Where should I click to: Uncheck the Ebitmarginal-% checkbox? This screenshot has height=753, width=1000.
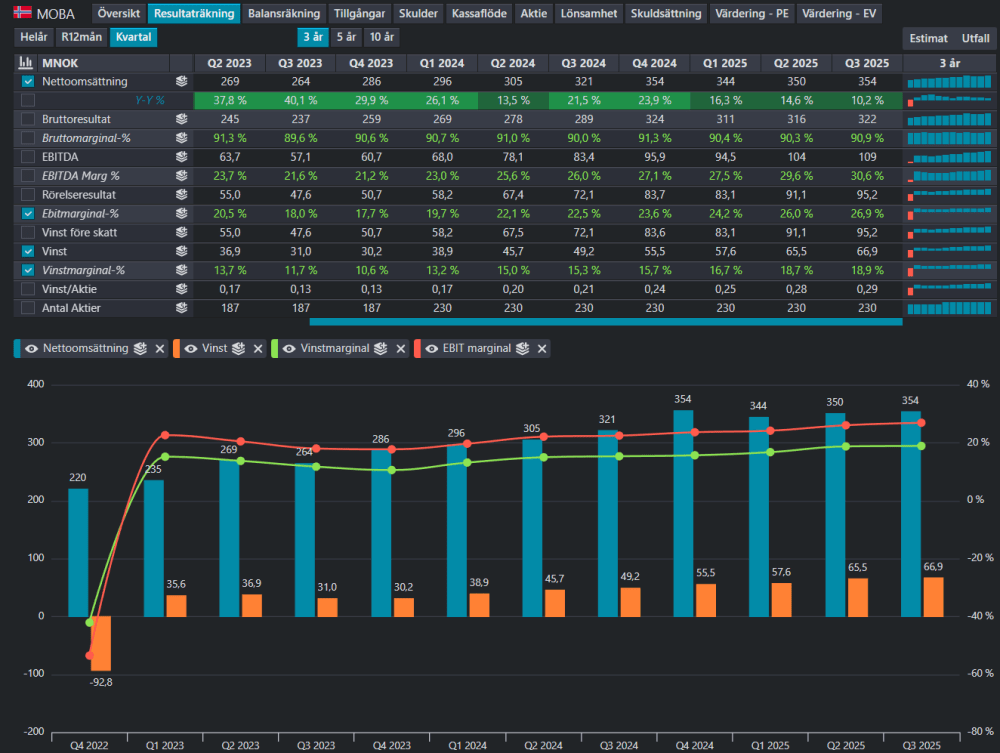28,214
